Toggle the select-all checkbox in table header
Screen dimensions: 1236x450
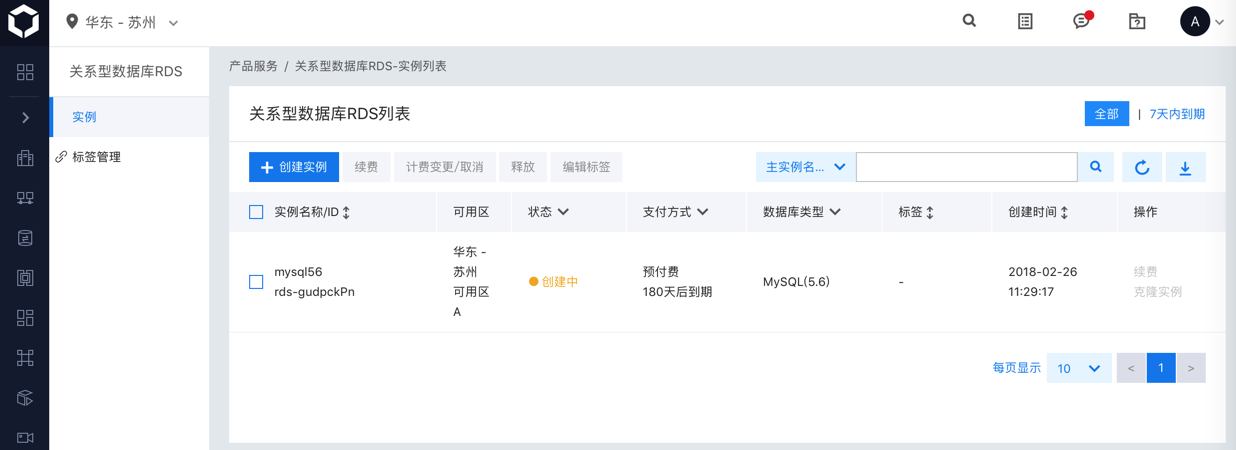coord(256,212)
